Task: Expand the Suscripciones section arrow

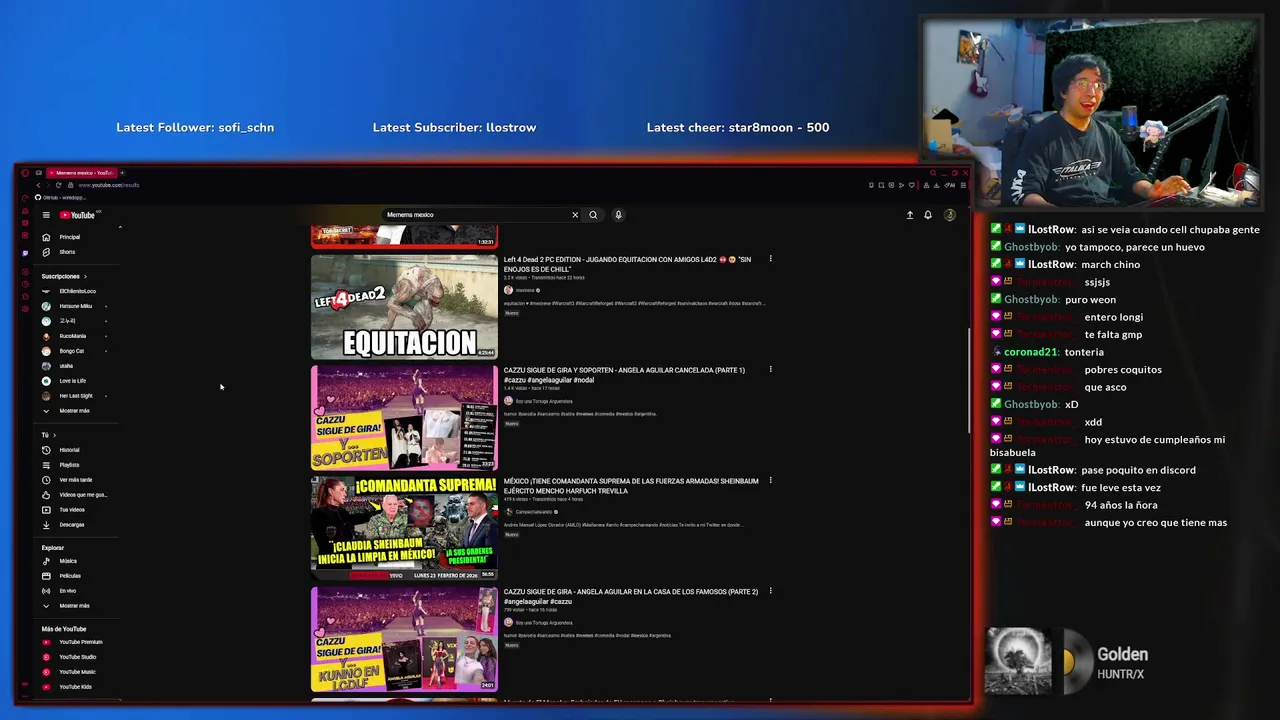Action: tap(85, 276)
